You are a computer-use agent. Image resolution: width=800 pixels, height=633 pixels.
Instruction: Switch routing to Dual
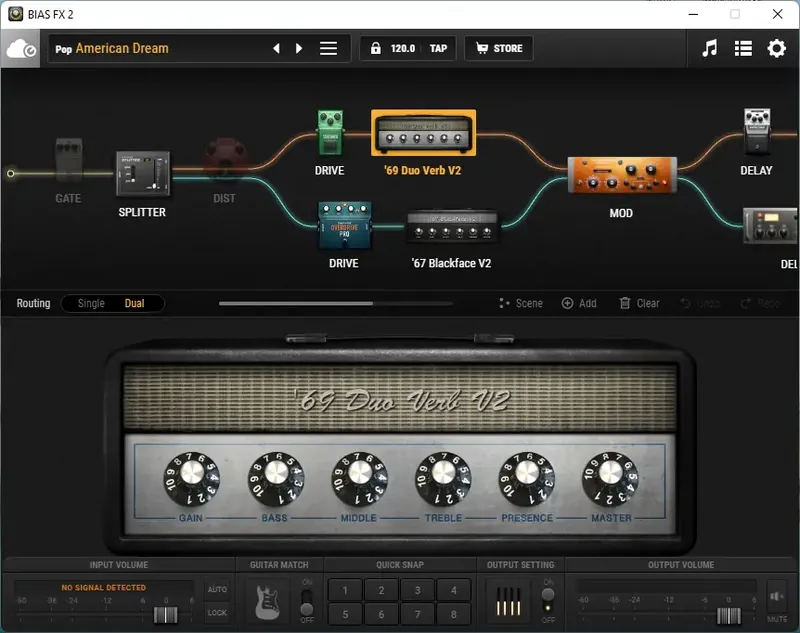pos(135,303)
